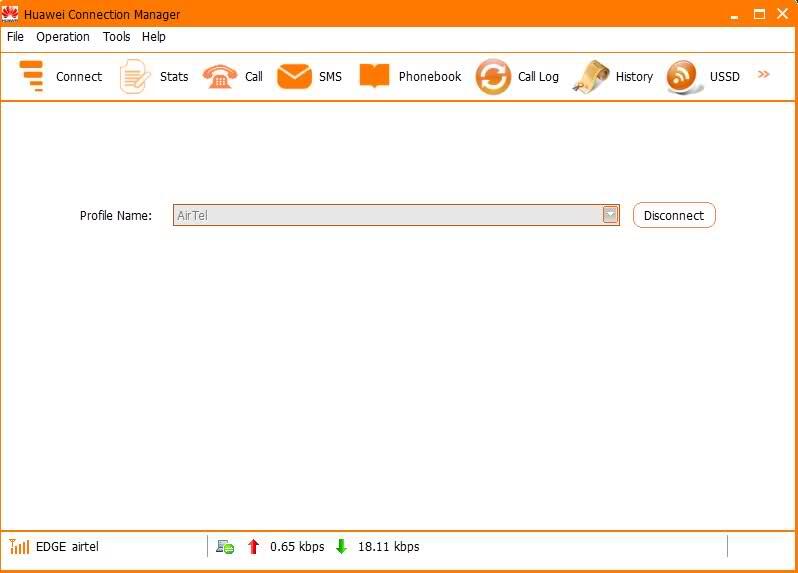Maximize the Huawei Connection Manager window
798x573 pixels.
click(x=759, y=14)
